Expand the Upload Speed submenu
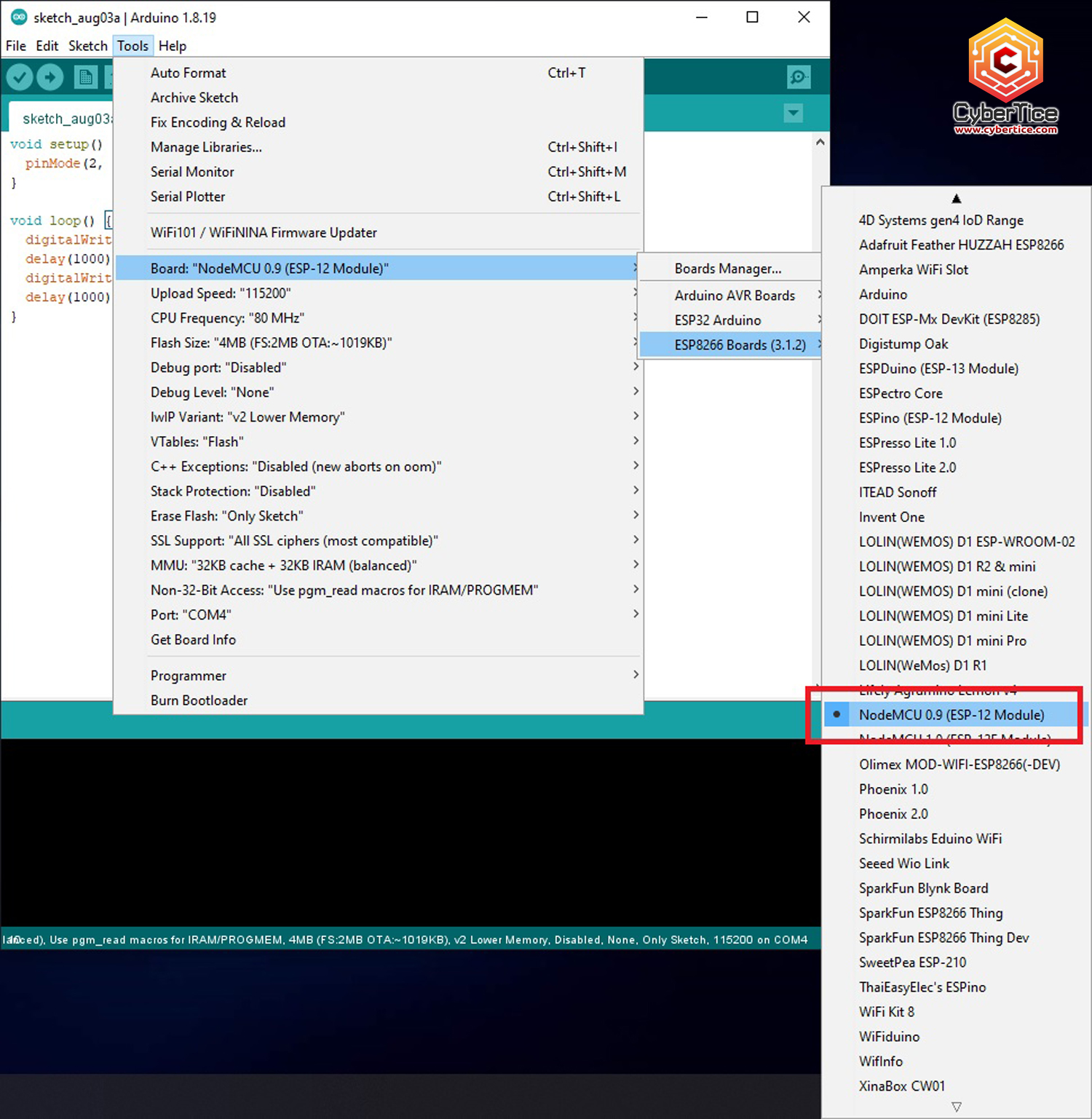Screen dimensions: 1092x1119 click(x=221, y=293)
